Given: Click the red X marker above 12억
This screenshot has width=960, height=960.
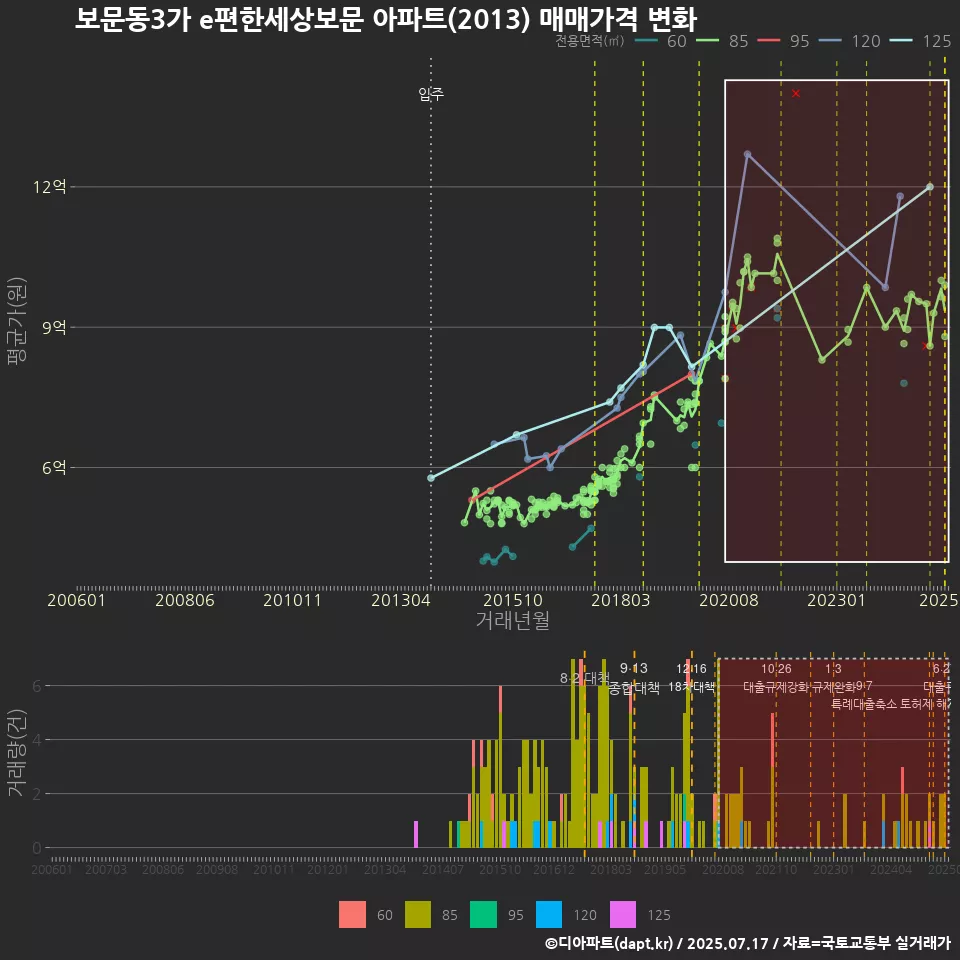Looking at the screenshot, I should [x=796, y=94].
